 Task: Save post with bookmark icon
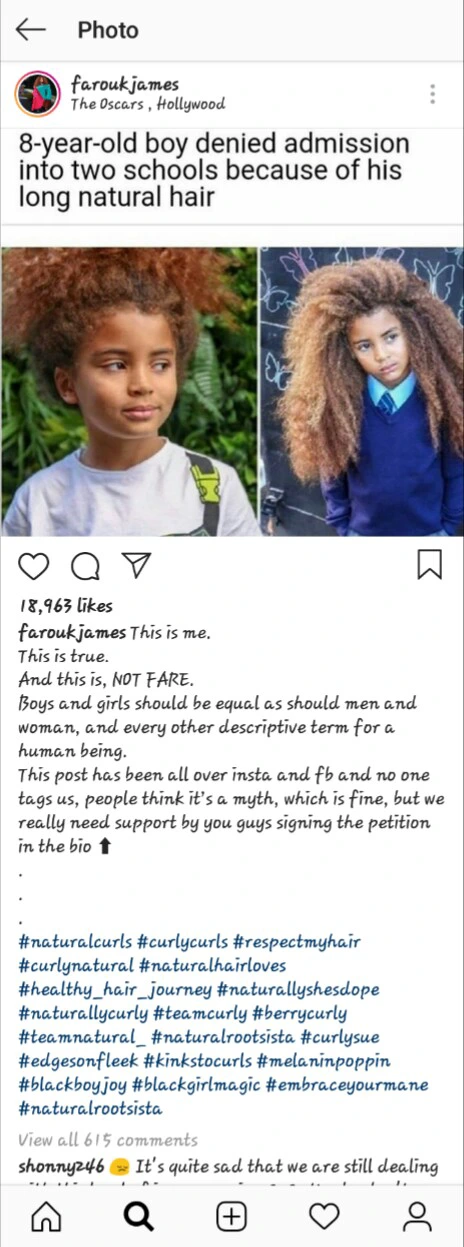click(x=429, y=565)
